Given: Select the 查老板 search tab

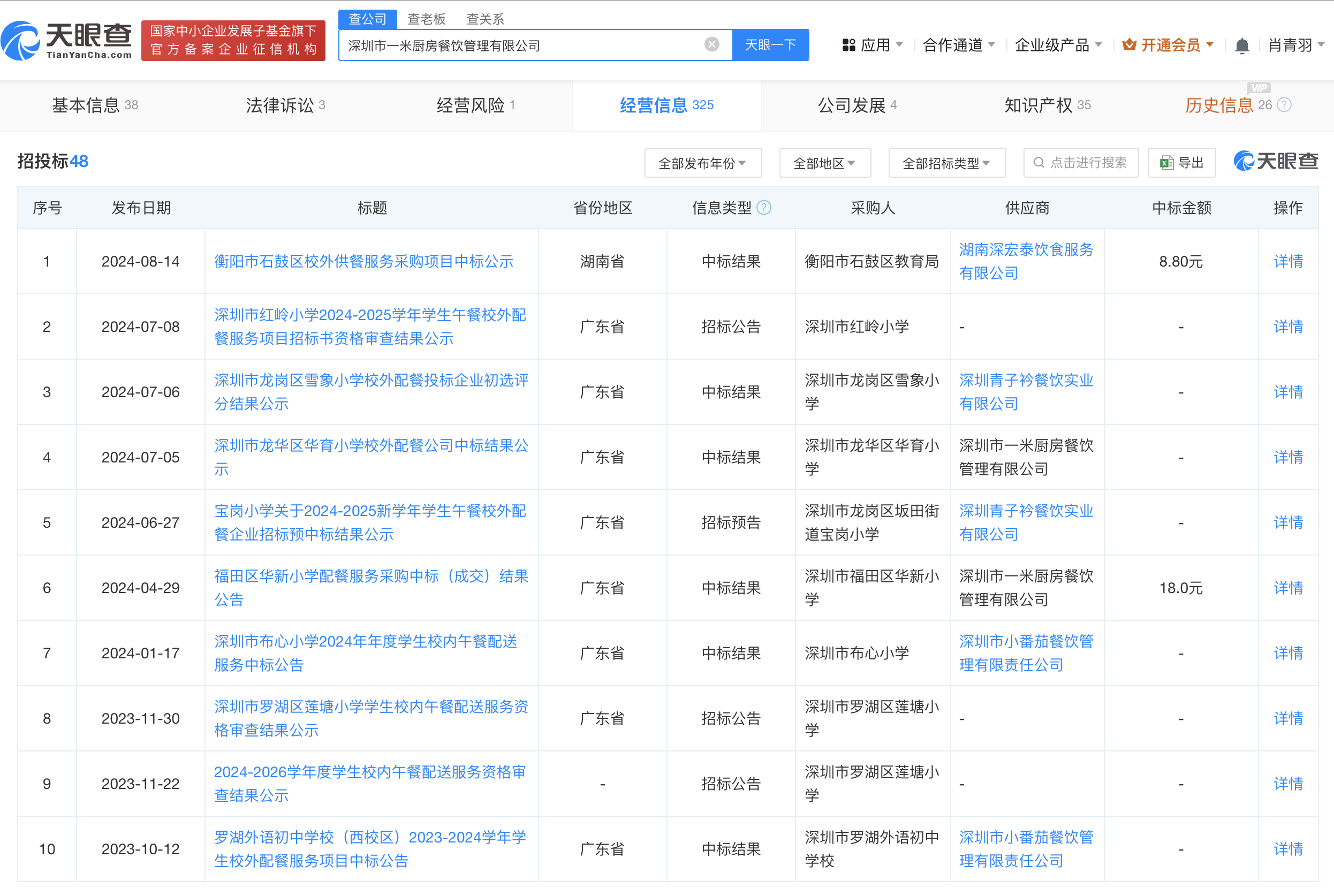Looking at the screenshot, I should [427, 19].
